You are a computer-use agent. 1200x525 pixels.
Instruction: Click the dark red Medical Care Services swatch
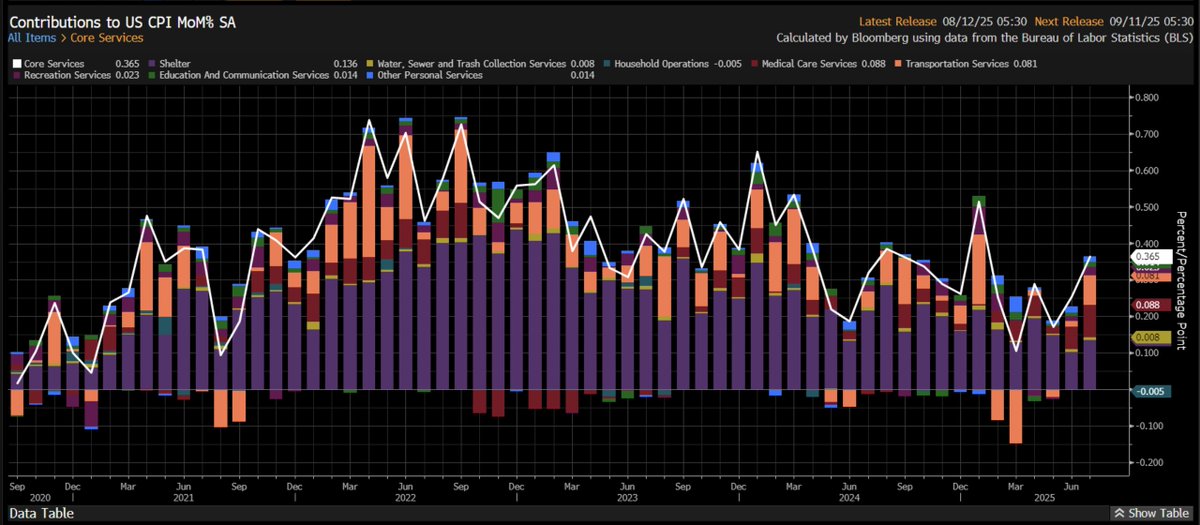pos(753,64)
